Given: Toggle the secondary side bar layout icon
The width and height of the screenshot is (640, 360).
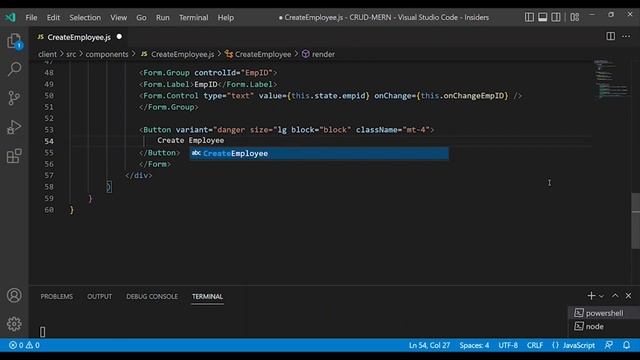Looking at the screenshot, I should (556, 17).
